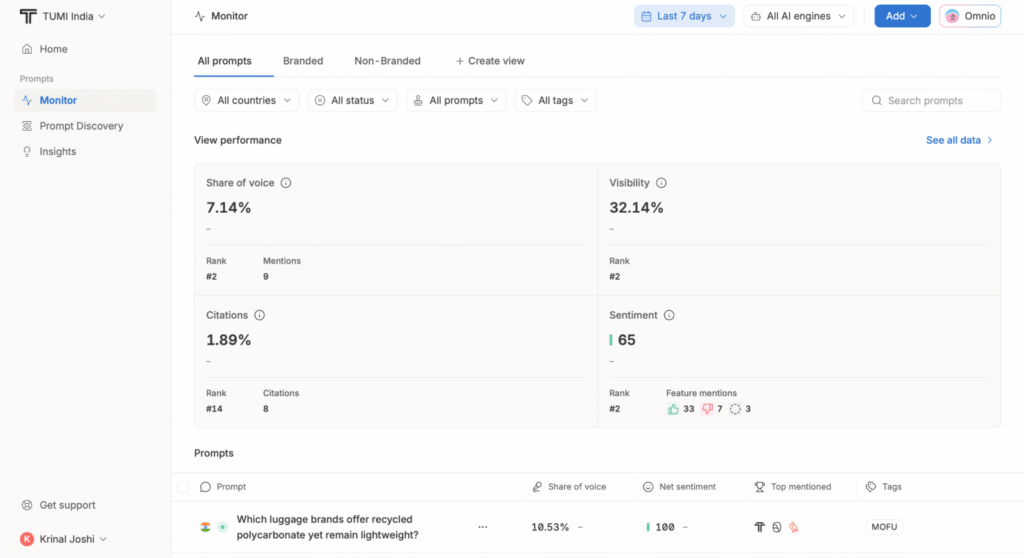Screen dimensions: 1024x558
Task: Click the Tags column tag icon
Action: [871, 487]
